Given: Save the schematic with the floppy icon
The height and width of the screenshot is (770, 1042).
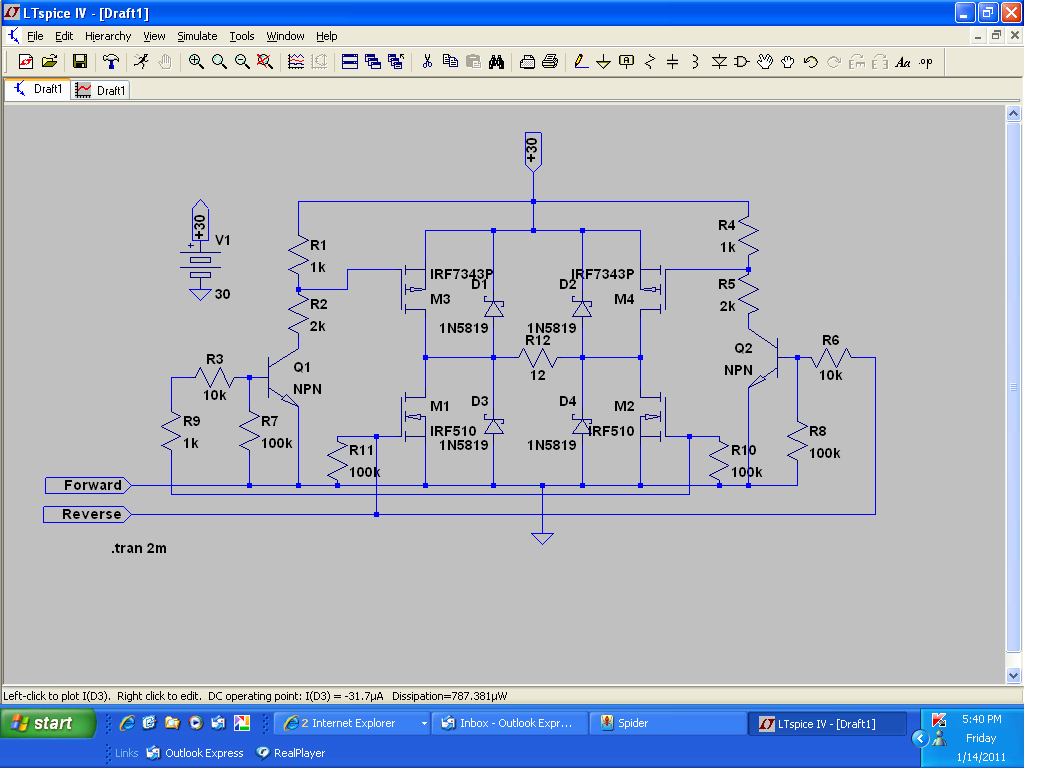Looking at the screenshot, I should pos(80,62).
